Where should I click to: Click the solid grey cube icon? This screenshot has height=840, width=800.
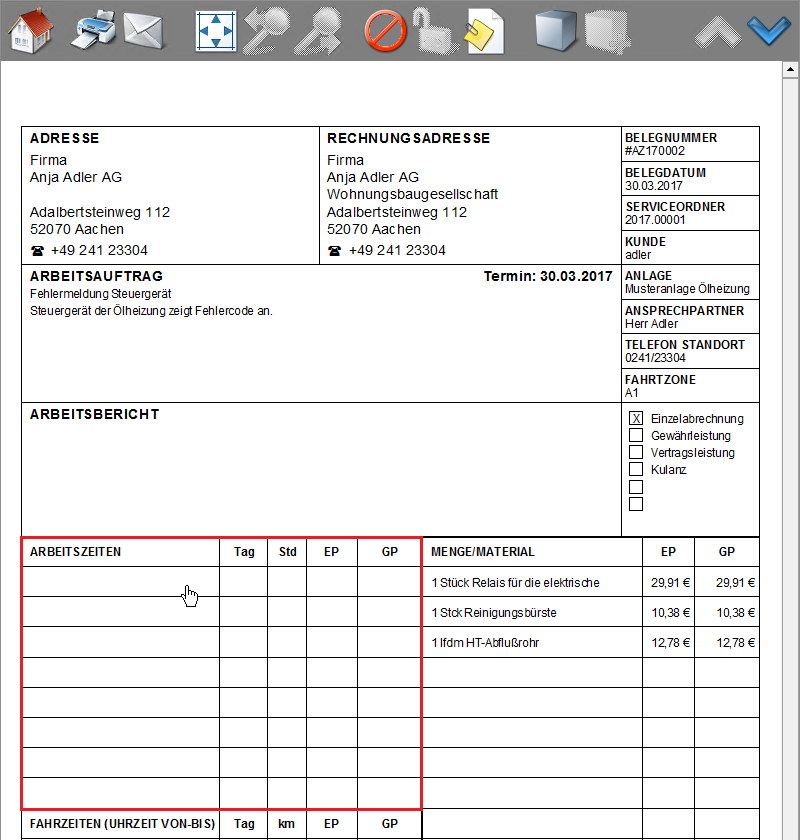(556, 32)
